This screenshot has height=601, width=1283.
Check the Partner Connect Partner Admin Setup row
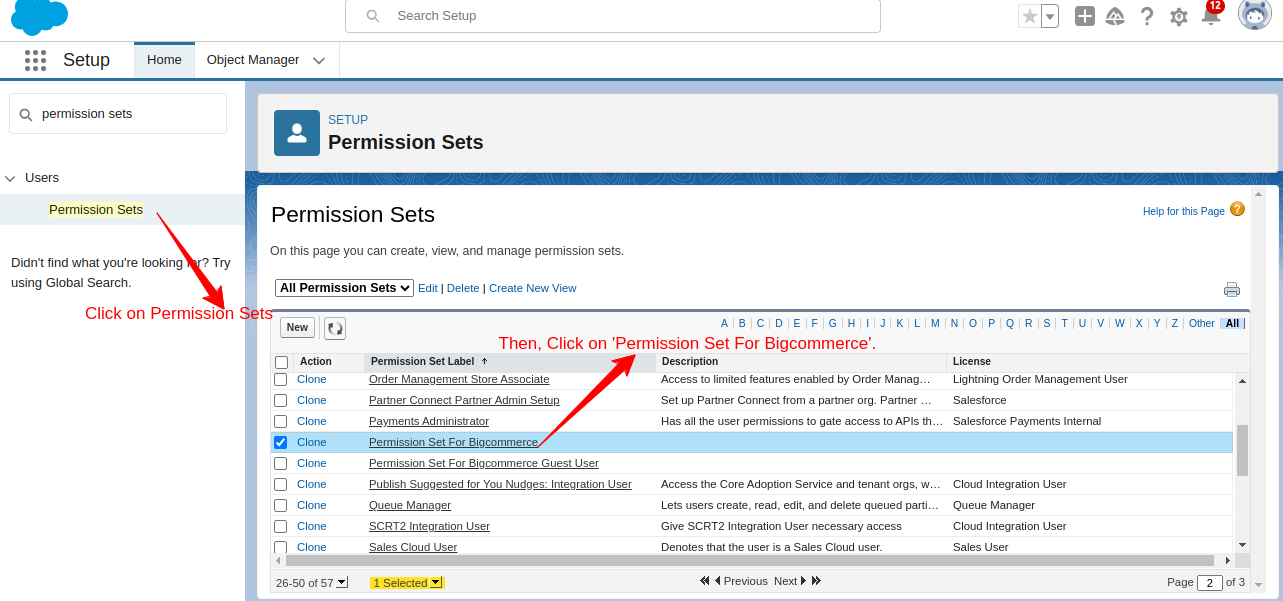point(281,401)
